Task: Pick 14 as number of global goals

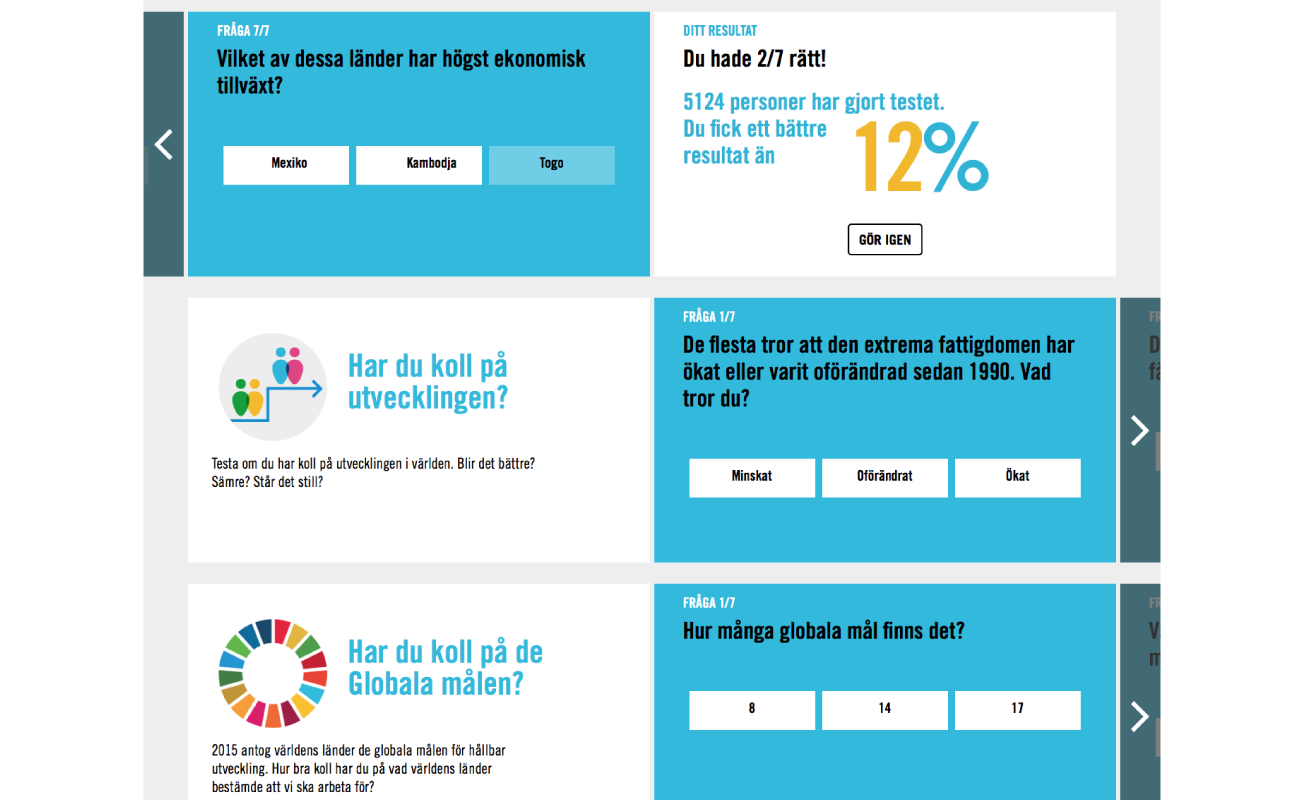Action: 885,710
